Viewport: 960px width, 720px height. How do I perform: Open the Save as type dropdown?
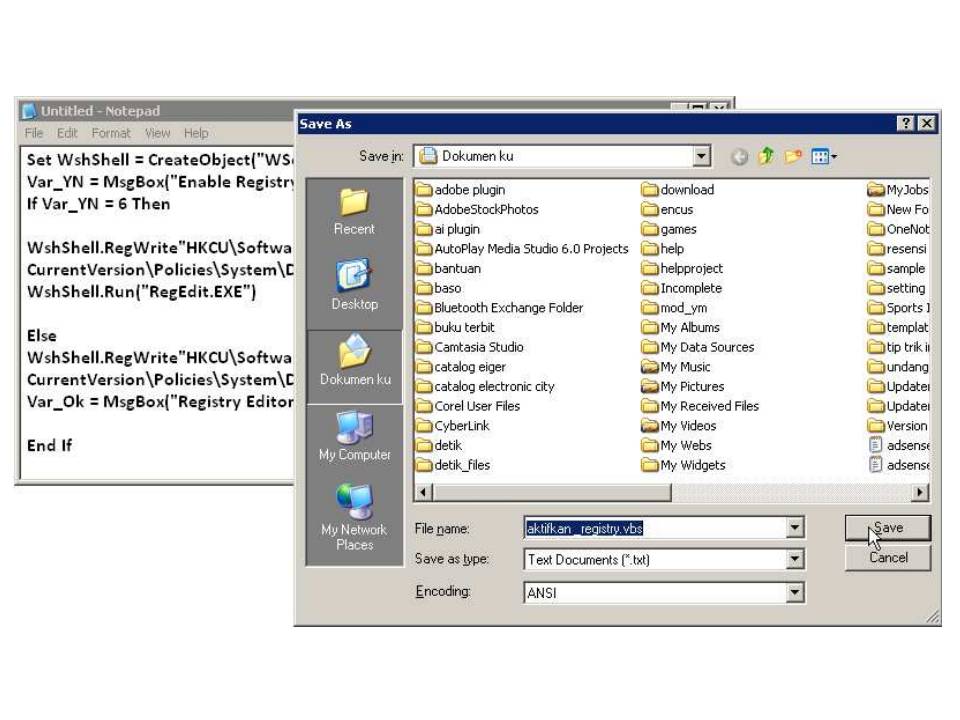coord(796,559)
